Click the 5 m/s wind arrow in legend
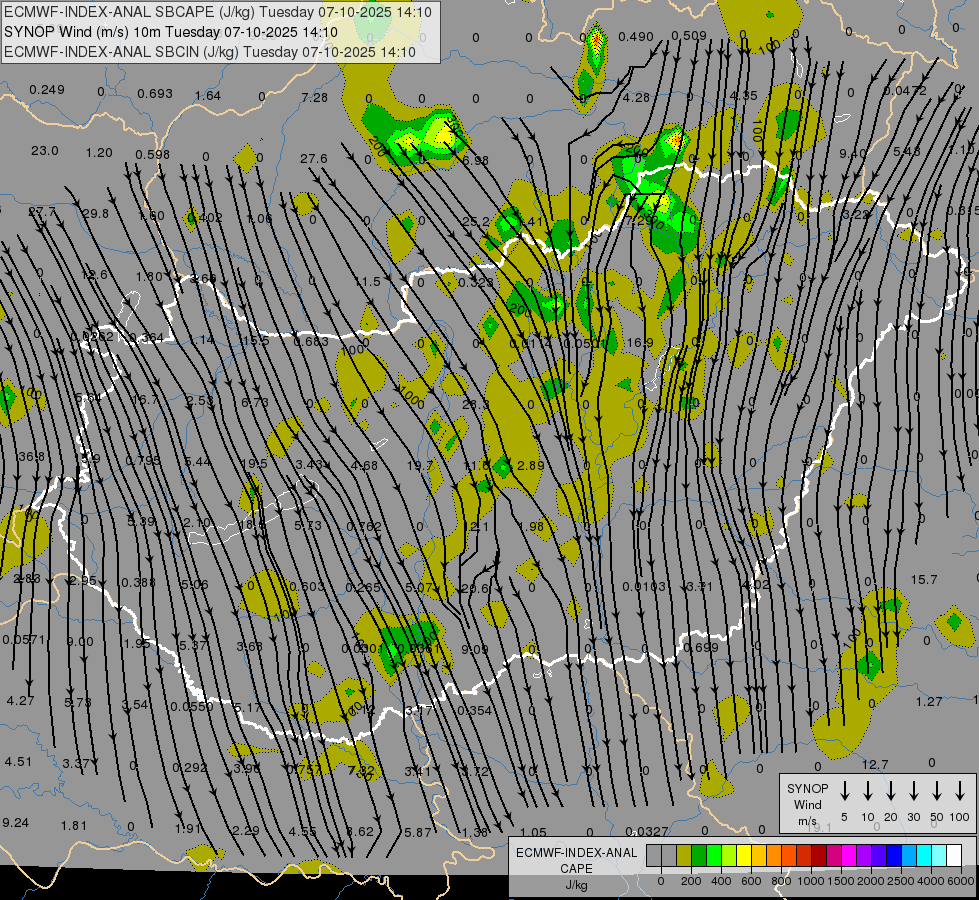This screenshot has width=979, height=900. (x=845, y=791)
